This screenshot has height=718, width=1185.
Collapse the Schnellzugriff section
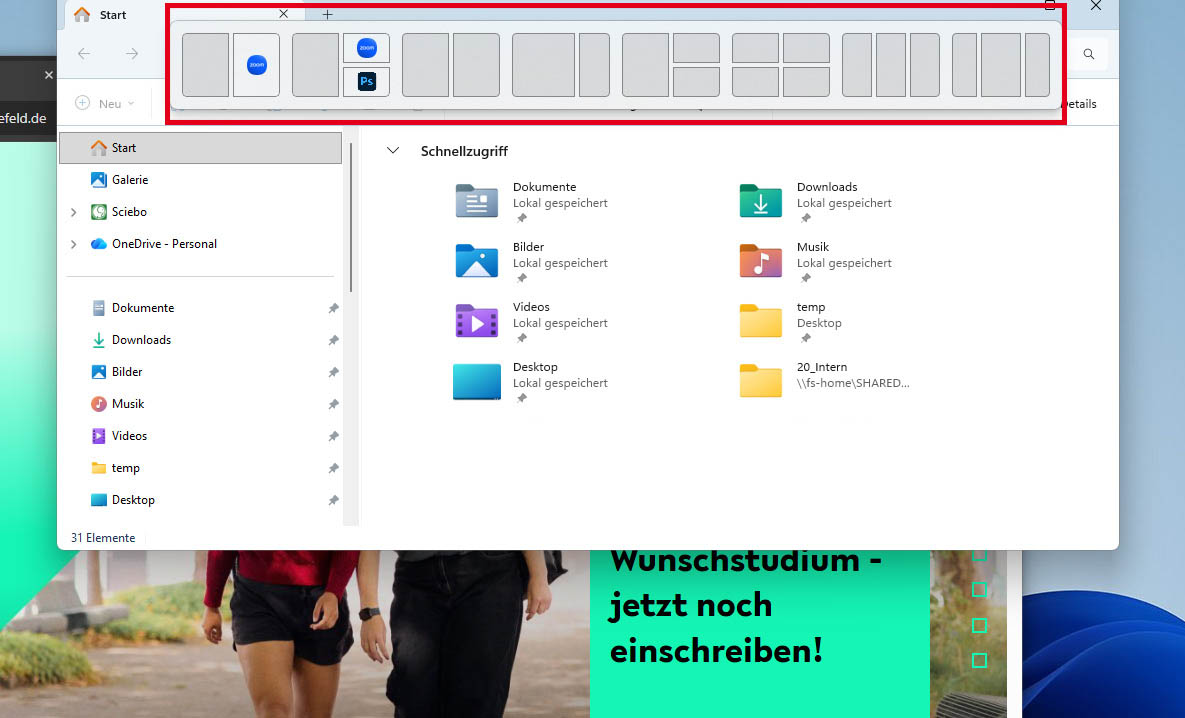(x=394, y=151)
